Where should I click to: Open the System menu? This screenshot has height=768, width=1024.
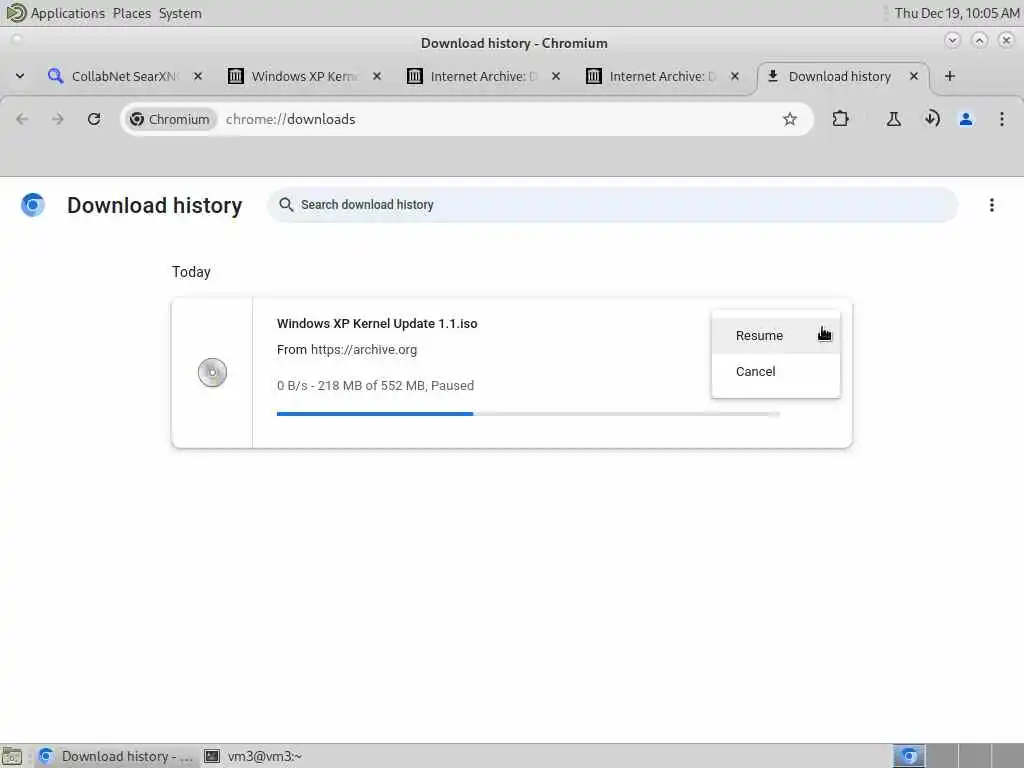coord(180,13)
